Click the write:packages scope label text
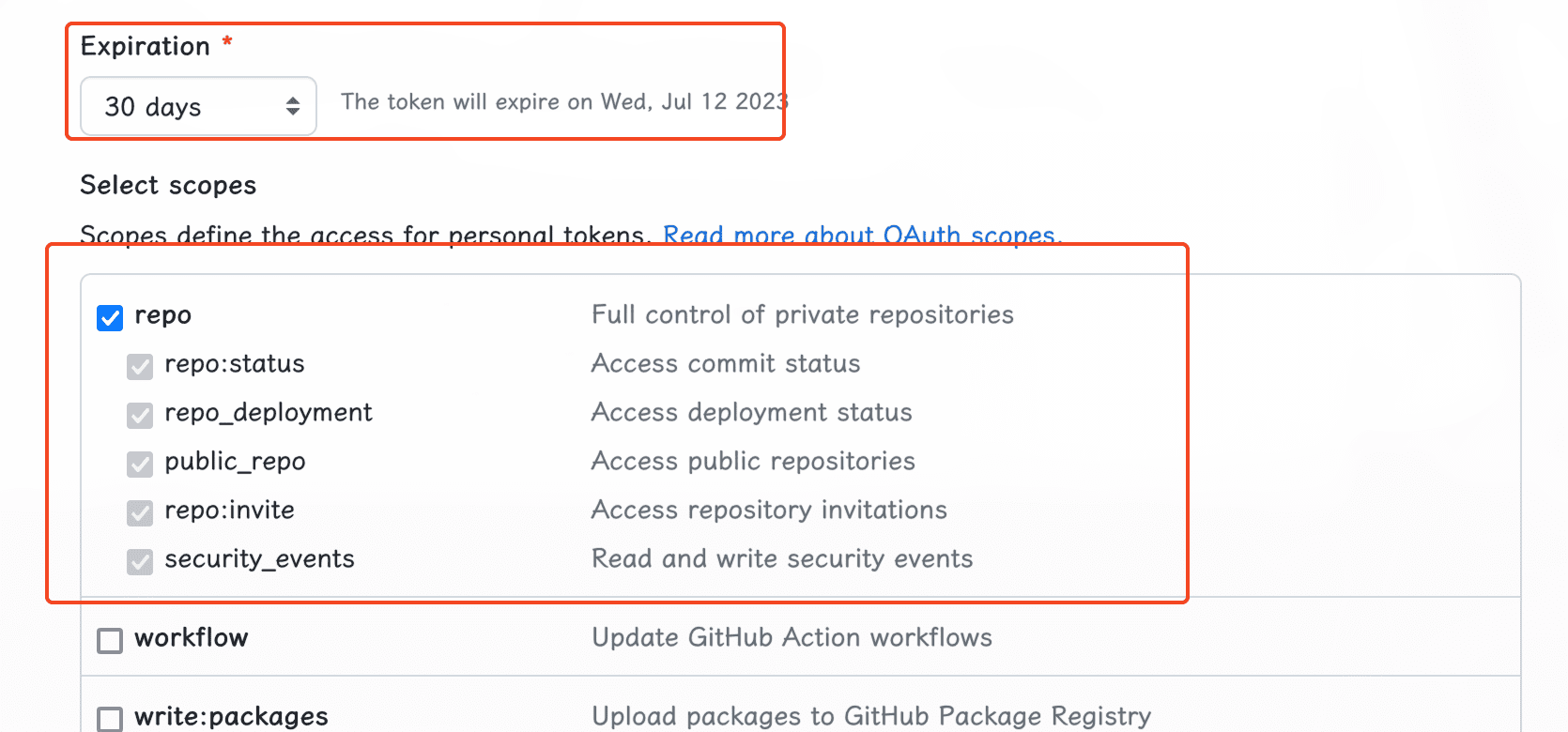The height and width of the screenshot is (732, 1568). pyautogui.click(x=231, y=717)
